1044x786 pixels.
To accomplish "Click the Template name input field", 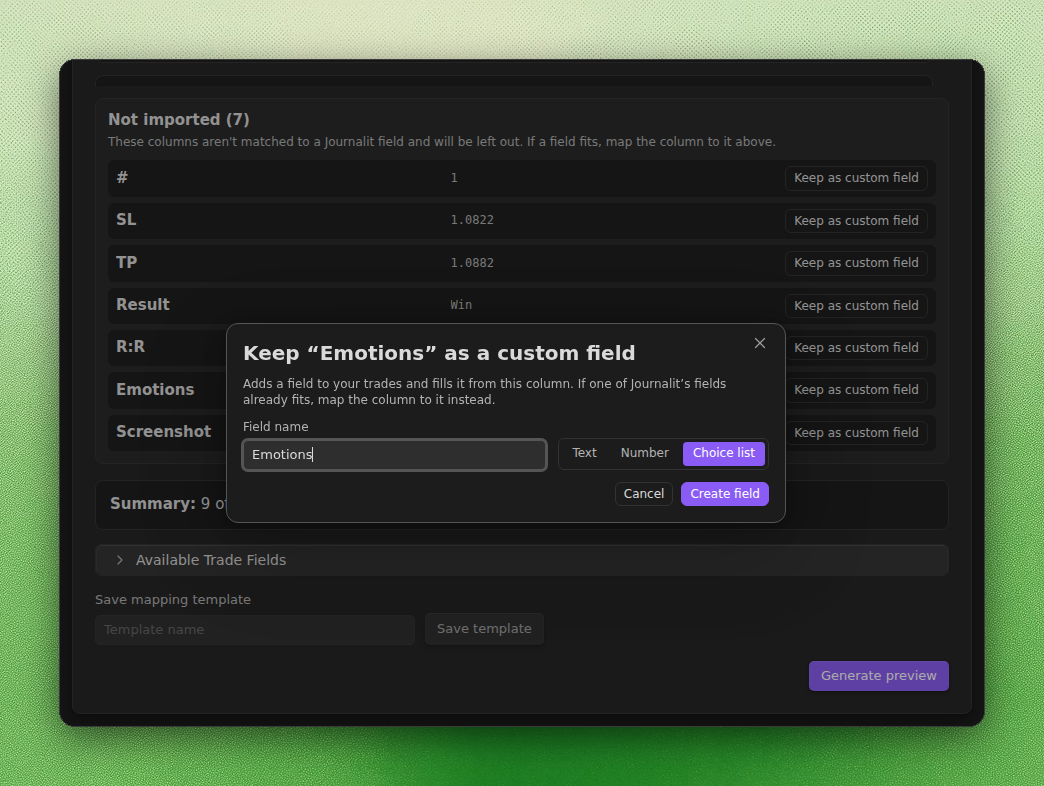I will 255,630.
